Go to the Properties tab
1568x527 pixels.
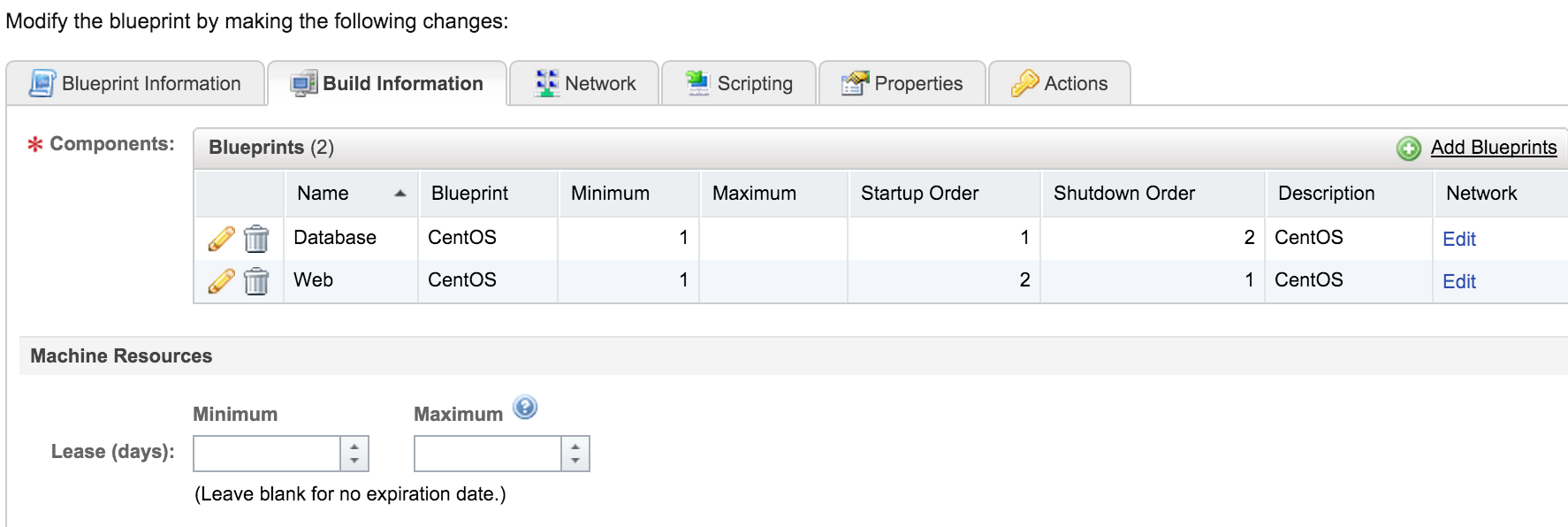tap(902, 83)
